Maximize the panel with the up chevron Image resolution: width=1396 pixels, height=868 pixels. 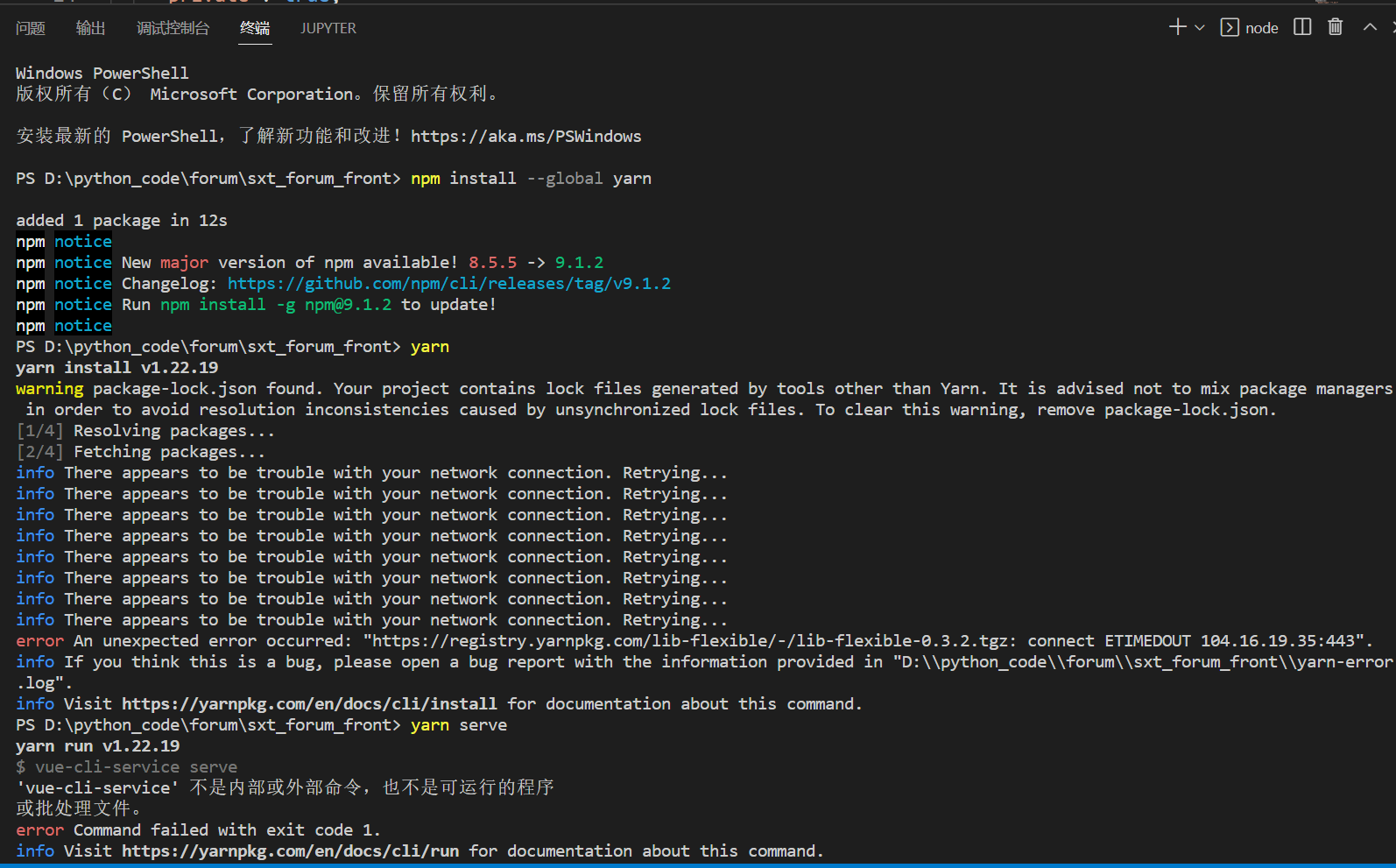[x=1370, y=27]
